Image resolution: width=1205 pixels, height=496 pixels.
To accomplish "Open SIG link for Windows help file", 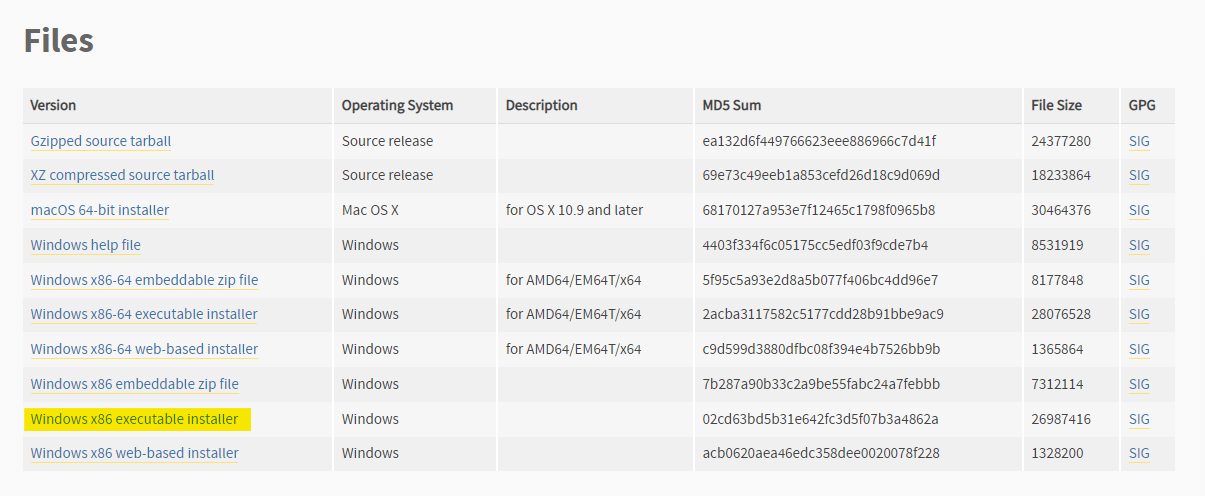I will point(1139,245).
